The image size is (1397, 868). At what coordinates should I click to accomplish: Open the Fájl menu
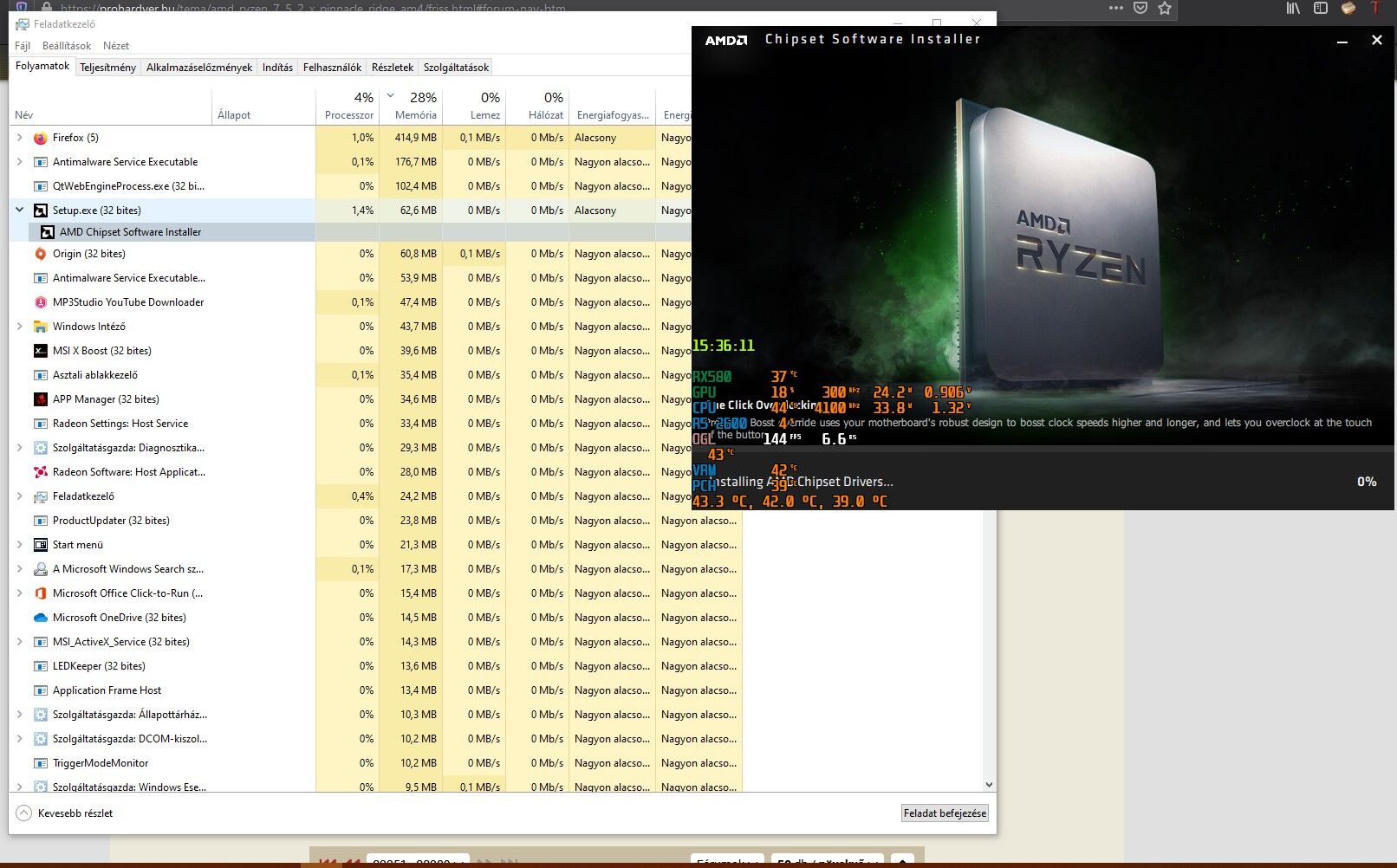point(23,46)
